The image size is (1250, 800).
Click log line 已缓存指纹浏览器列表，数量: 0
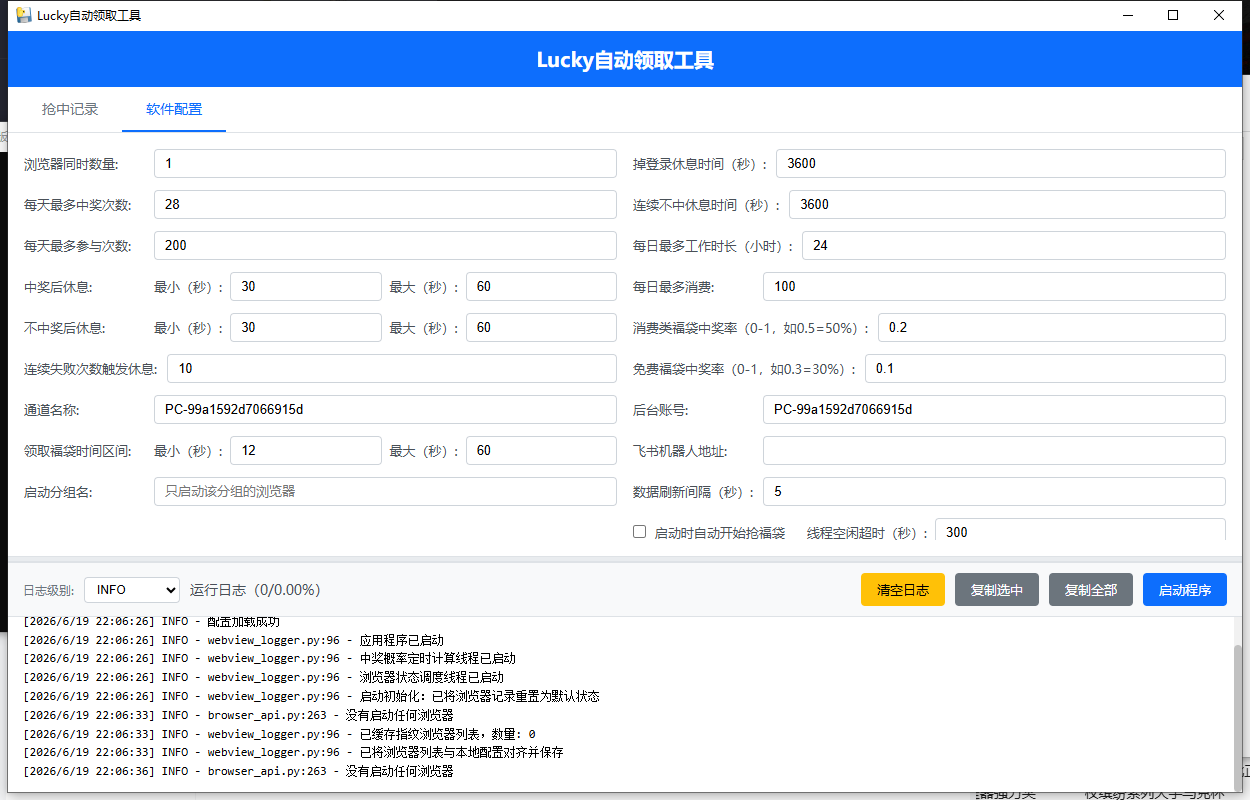(280, 734)
